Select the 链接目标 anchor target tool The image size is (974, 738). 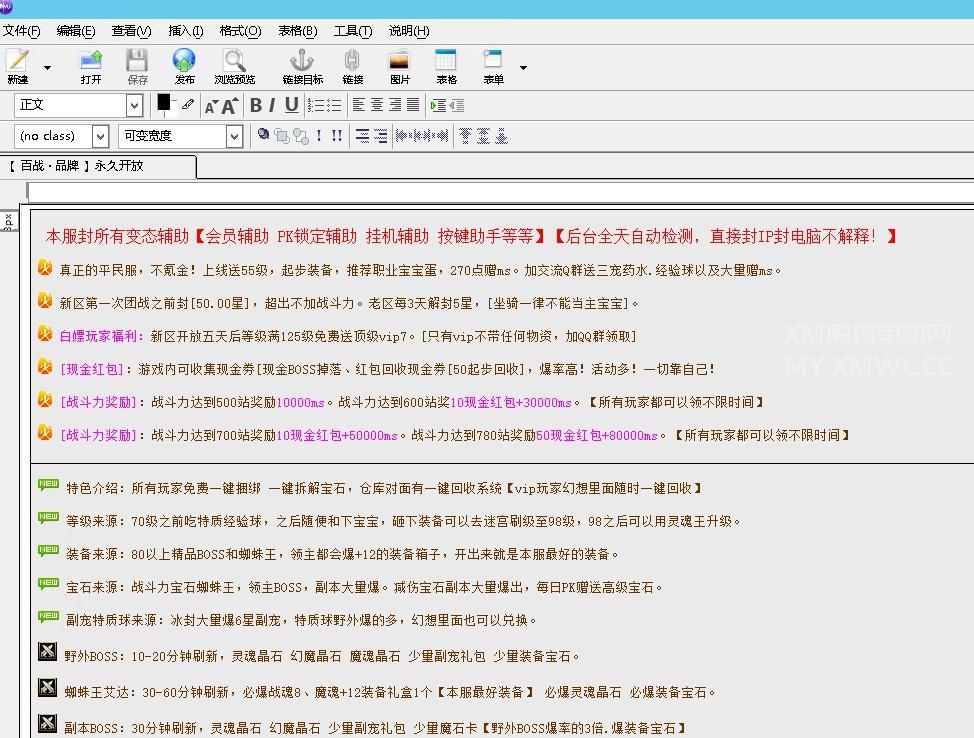(x=302, y=66)
